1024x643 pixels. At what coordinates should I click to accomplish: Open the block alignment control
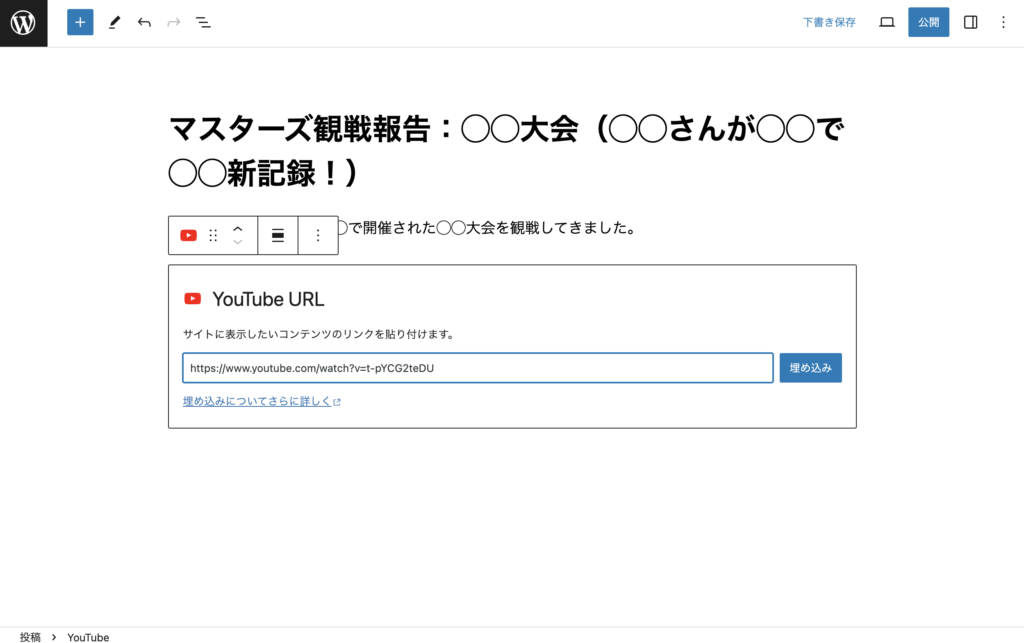(x=278, y=236)
